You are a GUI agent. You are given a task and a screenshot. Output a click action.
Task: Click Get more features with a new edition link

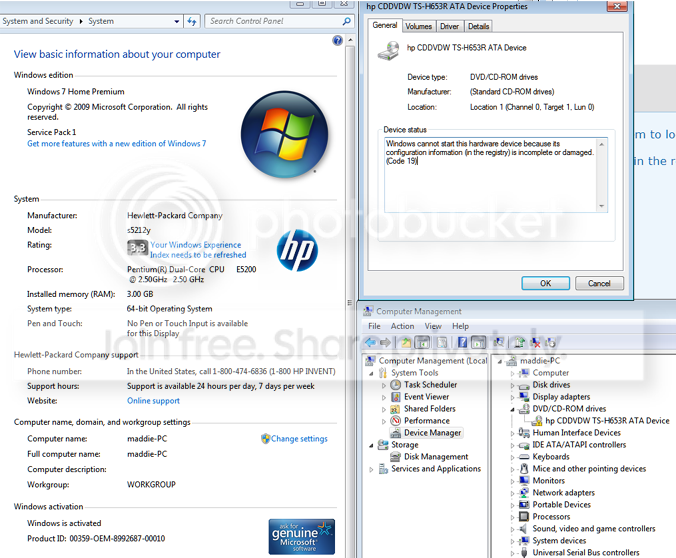[116, 144]
